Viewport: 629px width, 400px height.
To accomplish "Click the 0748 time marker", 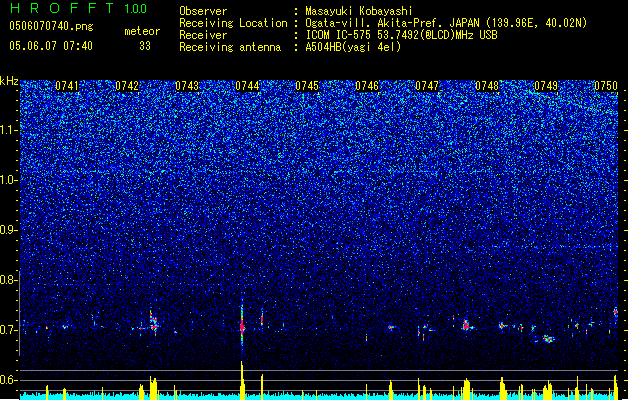I will tap(487, 86).
